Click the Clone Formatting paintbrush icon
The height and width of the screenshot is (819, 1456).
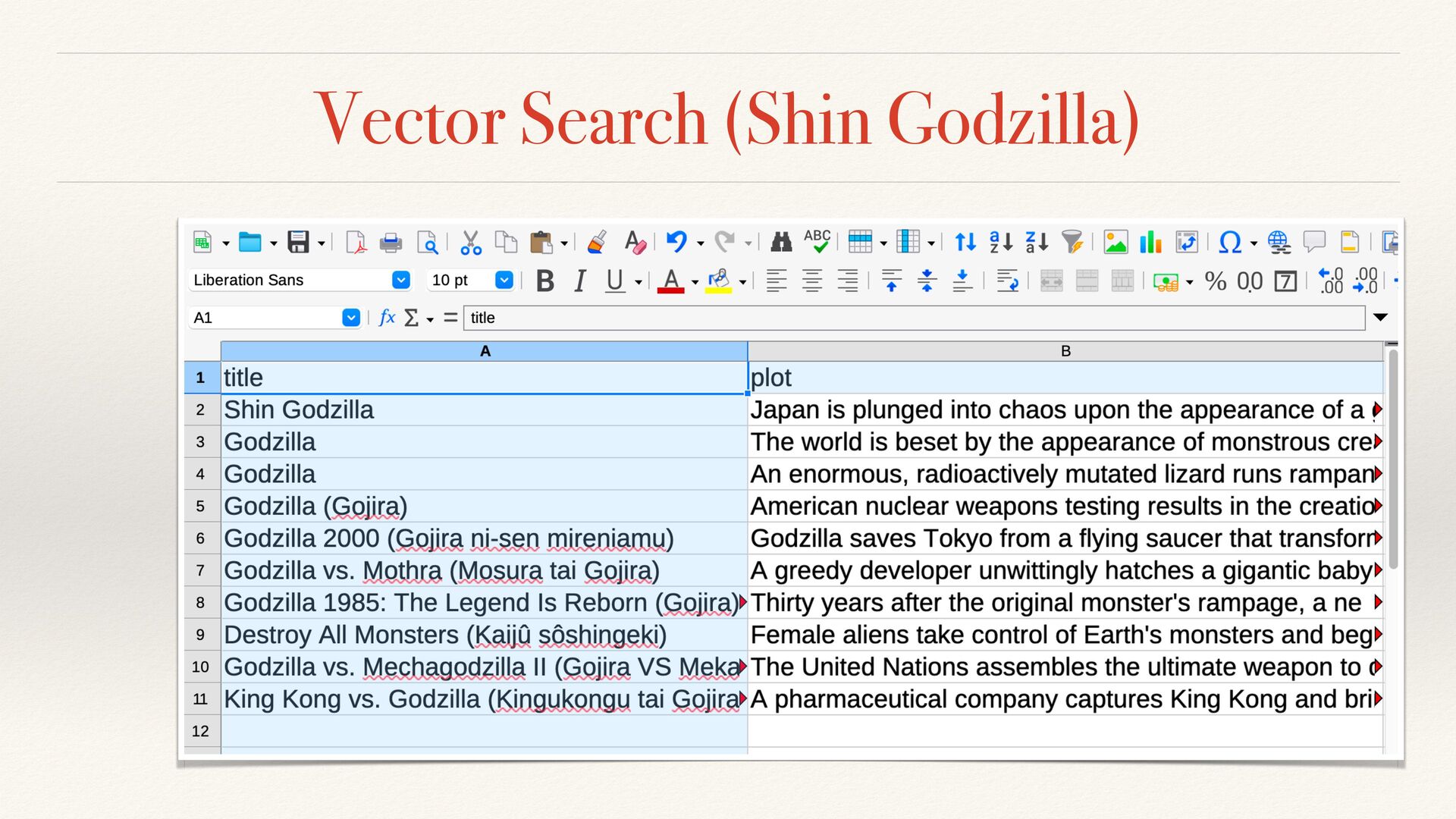click(598, 242)
